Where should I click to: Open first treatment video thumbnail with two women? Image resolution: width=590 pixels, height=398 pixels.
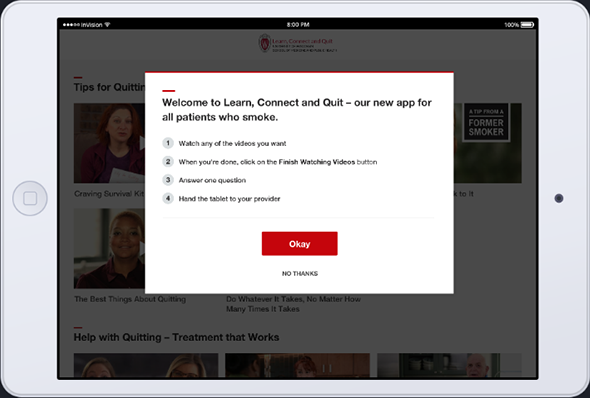point(146,365)
